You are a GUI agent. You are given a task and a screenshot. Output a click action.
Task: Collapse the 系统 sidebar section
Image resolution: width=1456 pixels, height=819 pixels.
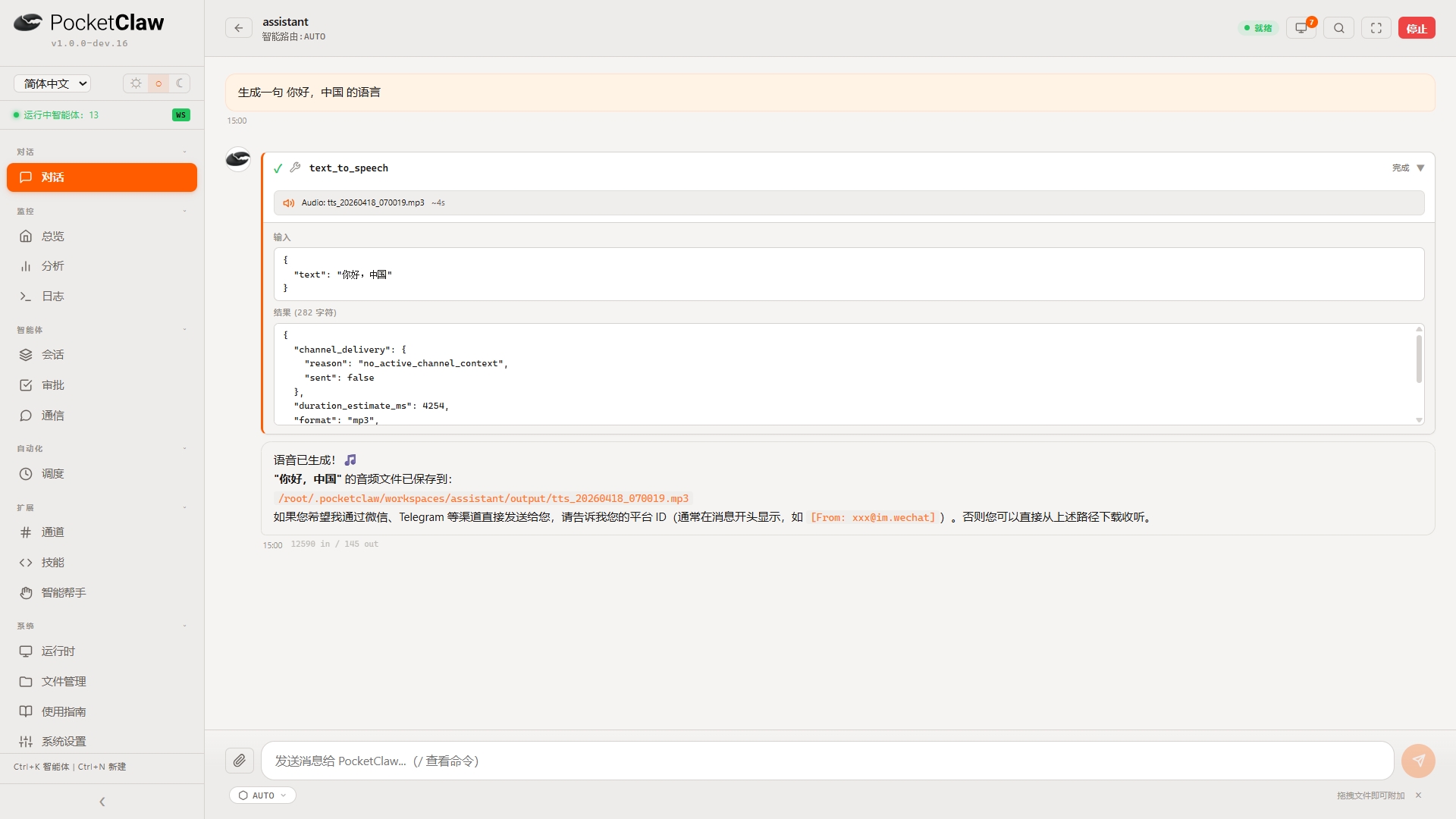click(184, 626)
